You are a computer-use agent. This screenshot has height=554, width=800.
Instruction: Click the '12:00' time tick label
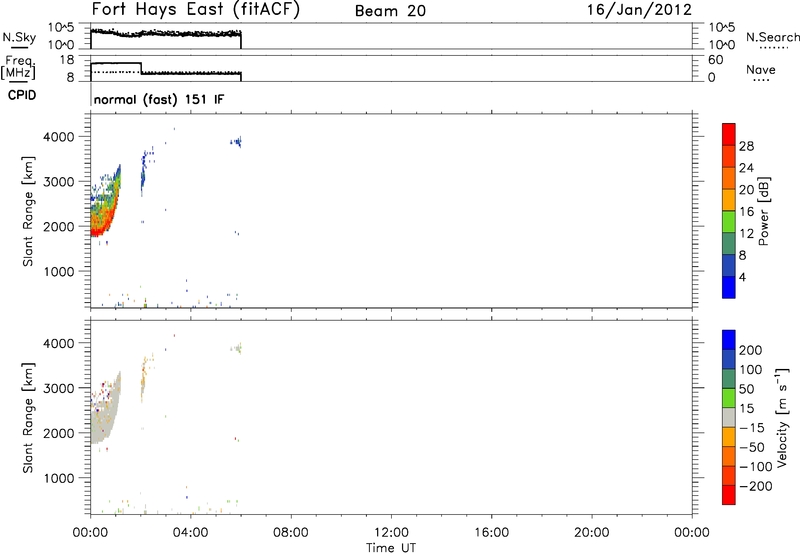click(x=391, y=533)
